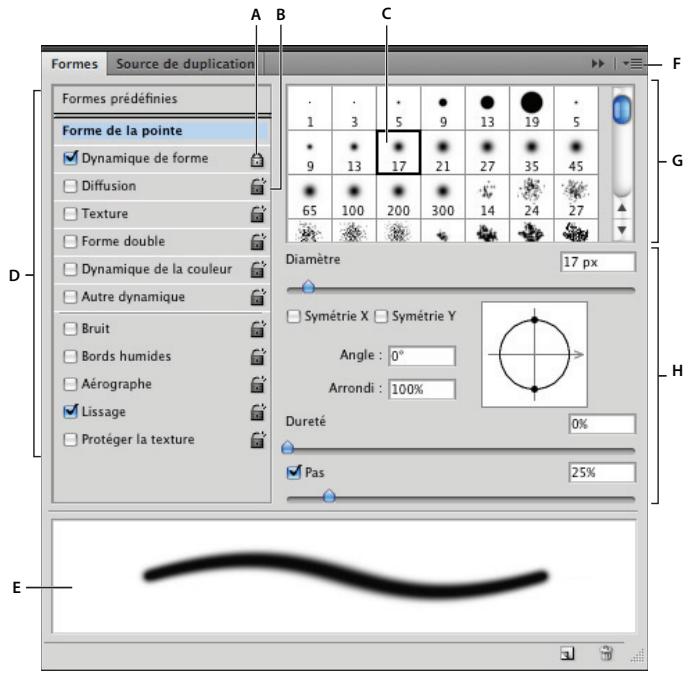
Task: Enable the Bruit checkbox
Action: [x=70, y=329]
